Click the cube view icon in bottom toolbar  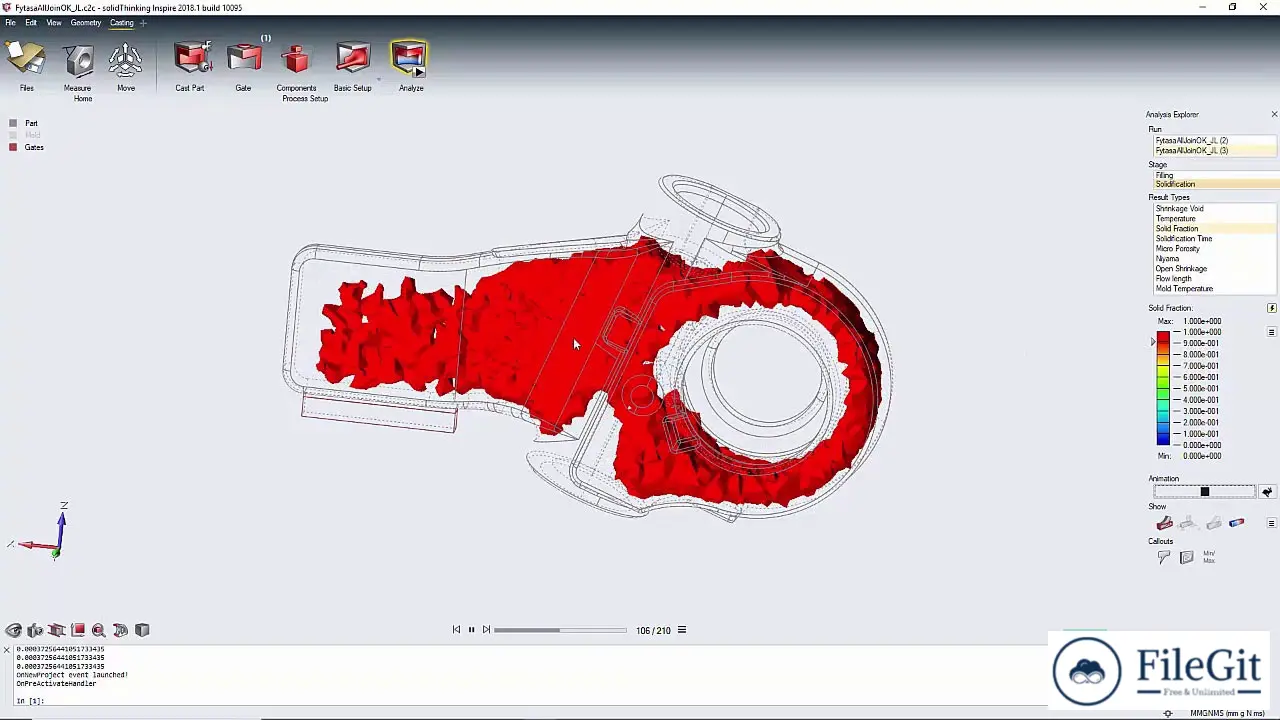(x=142, y=630)
